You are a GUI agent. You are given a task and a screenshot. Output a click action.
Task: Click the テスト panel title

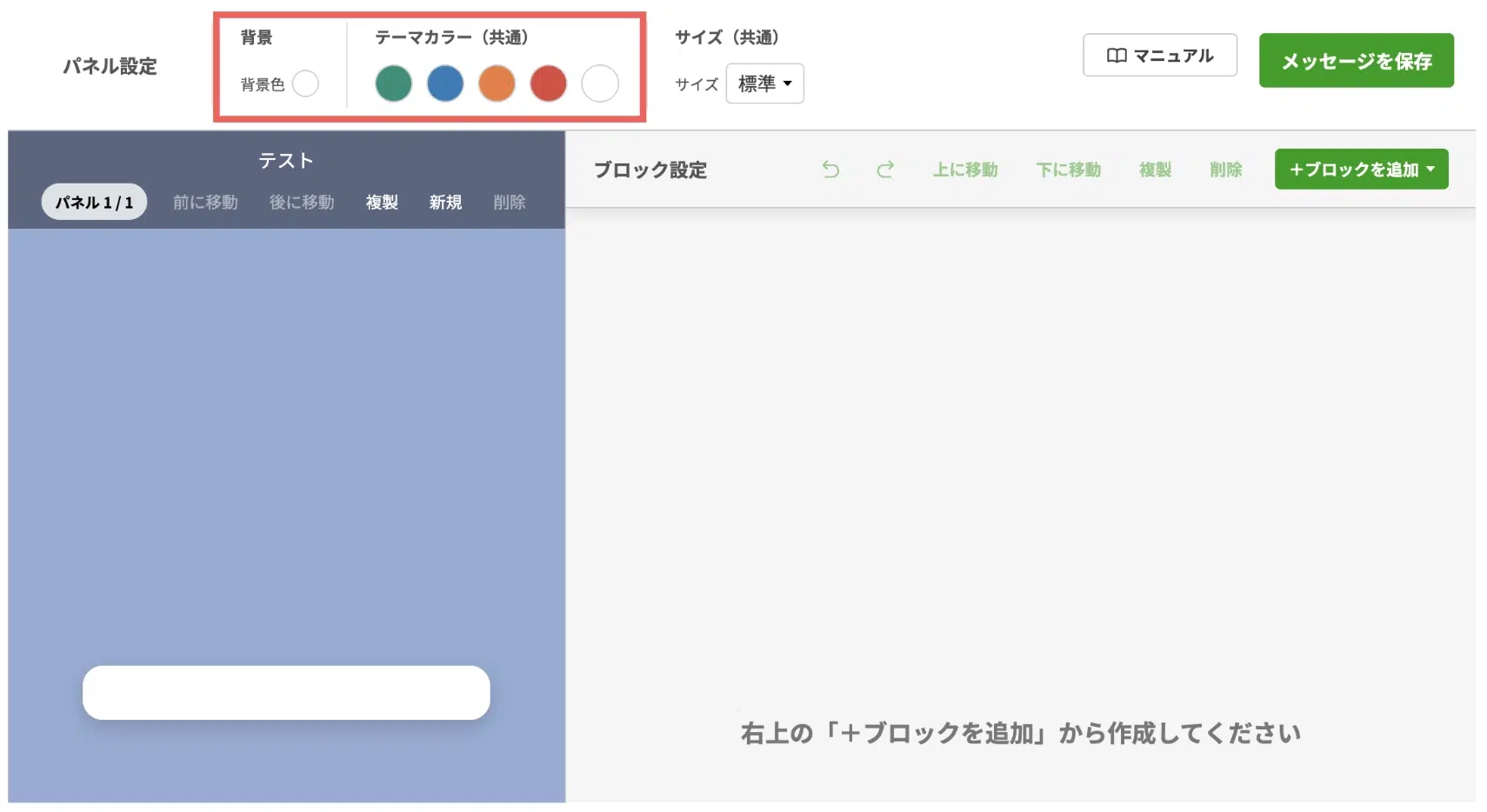pos(286,161)
